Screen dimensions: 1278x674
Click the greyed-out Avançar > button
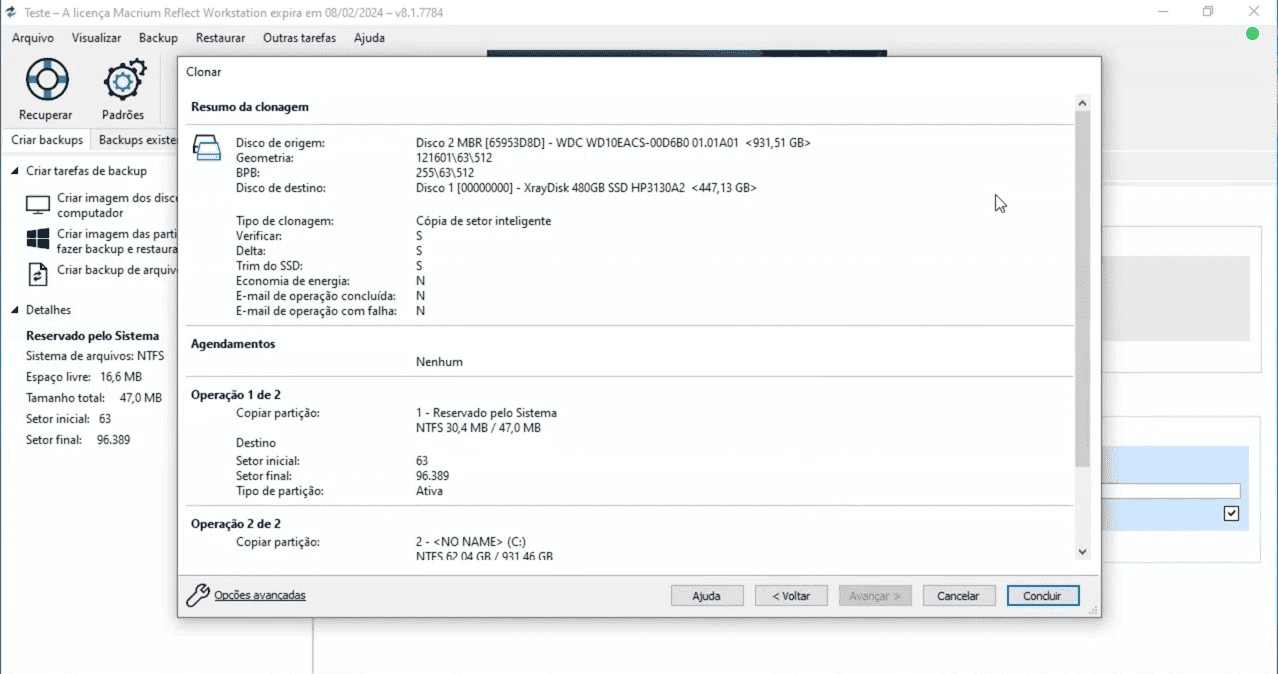875,595
